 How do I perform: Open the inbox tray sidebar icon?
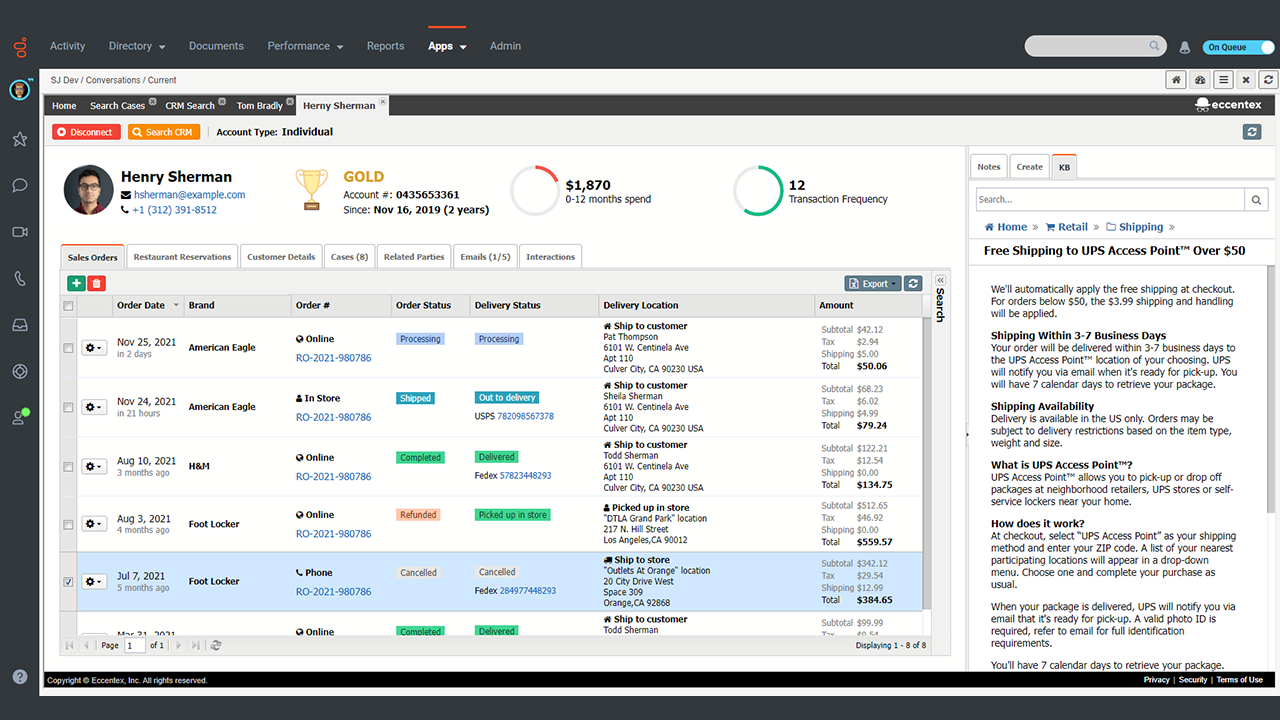(19, 325)
